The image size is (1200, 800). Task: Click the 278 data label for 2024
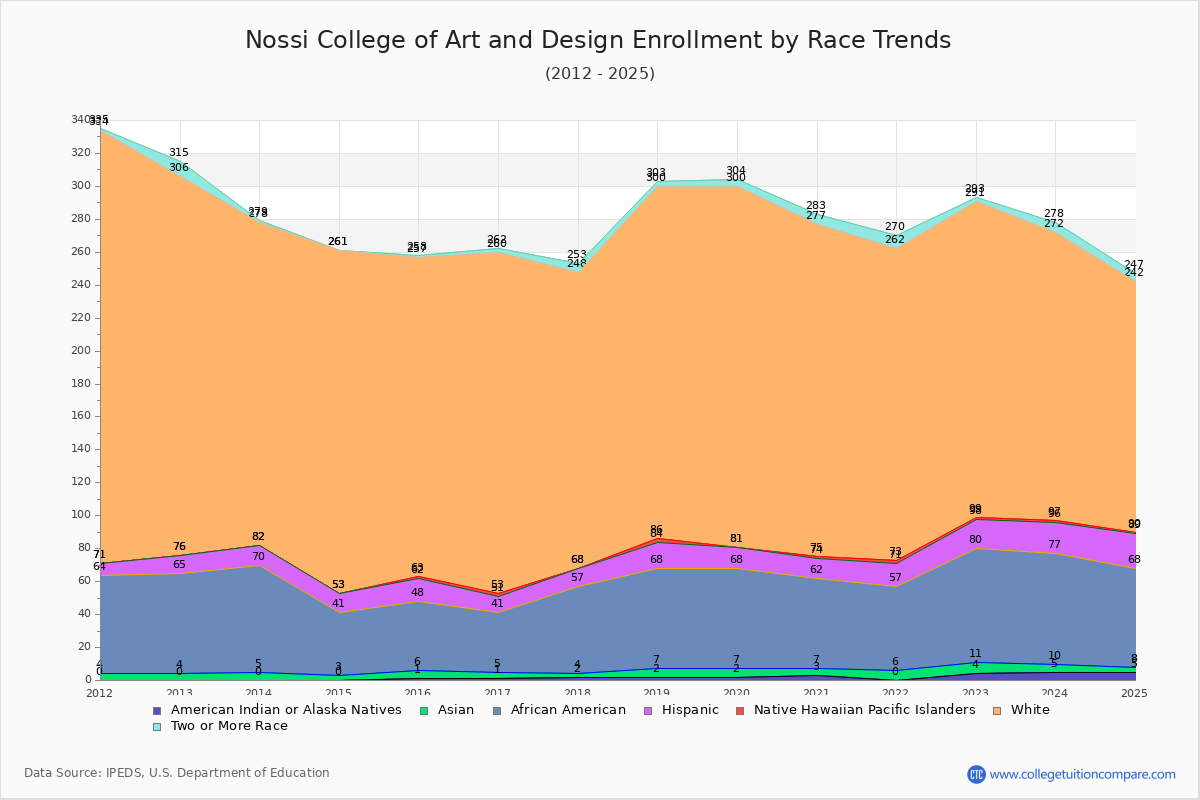coord(1054,214)
